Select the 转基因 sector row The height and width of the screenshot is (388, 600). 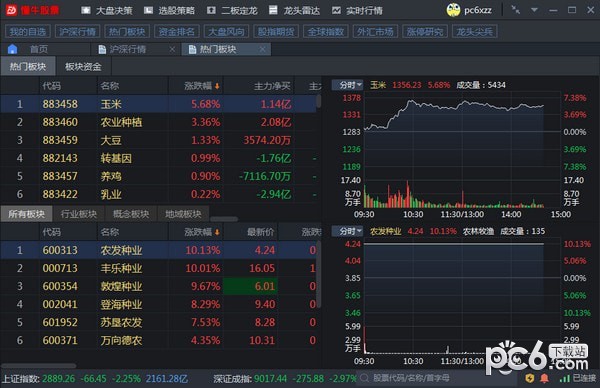point(158,158)
